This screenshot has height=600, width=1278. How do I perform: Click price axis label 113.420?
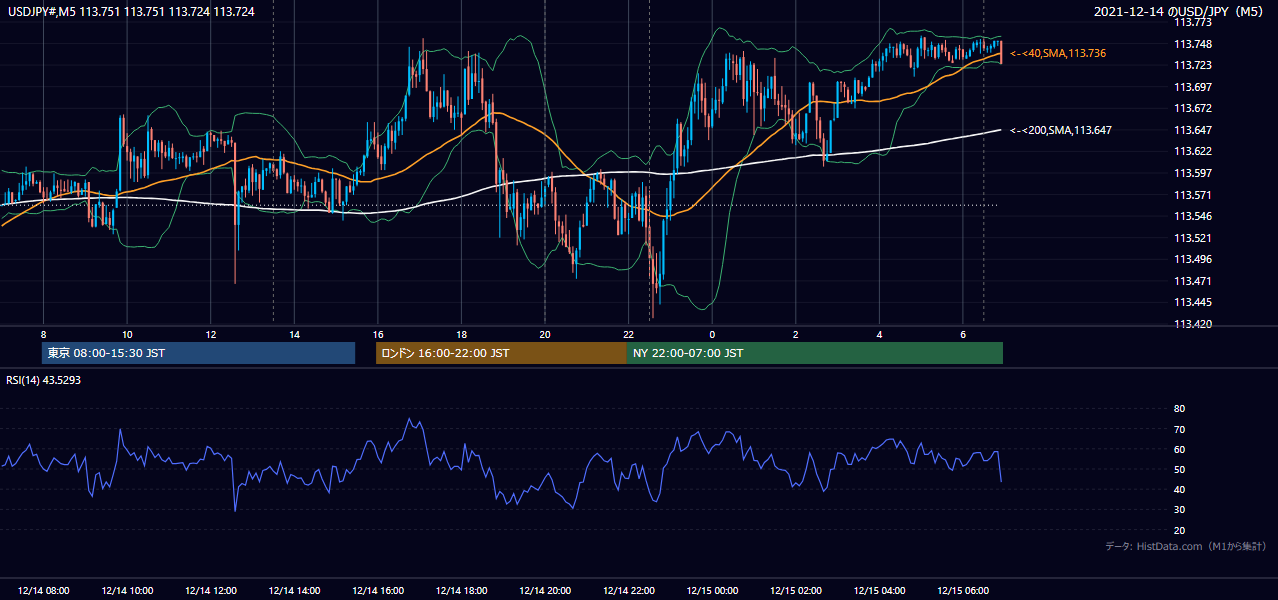[x=1192, y=324]
